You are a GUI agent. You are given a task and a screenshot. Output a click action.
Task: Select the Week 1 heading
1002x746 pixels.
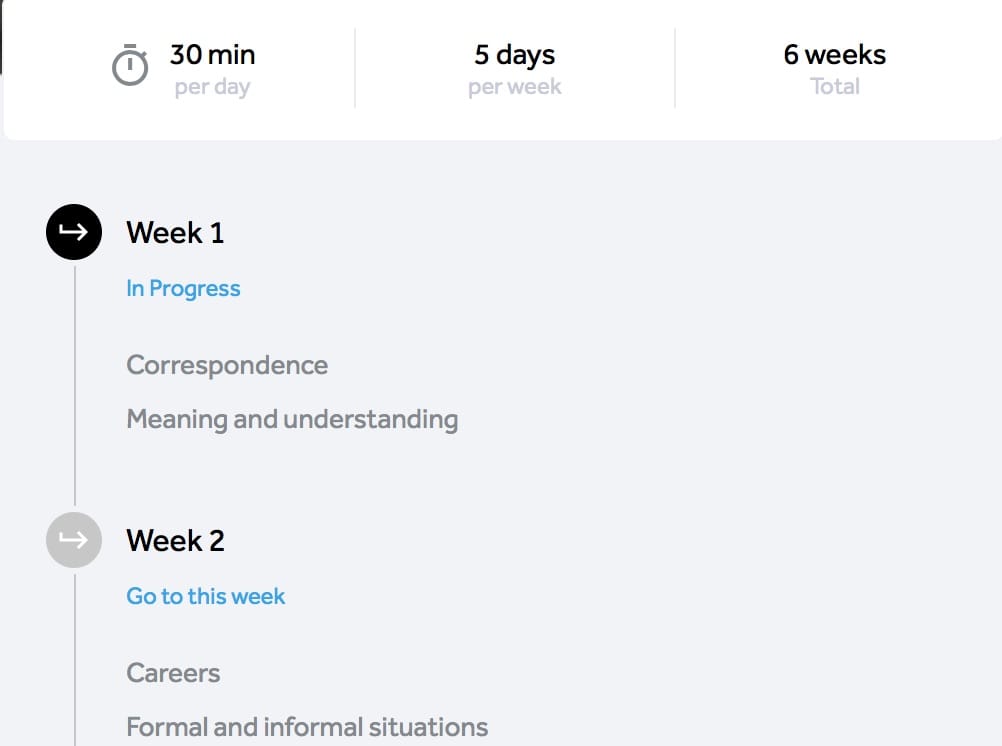click(175, 233)
